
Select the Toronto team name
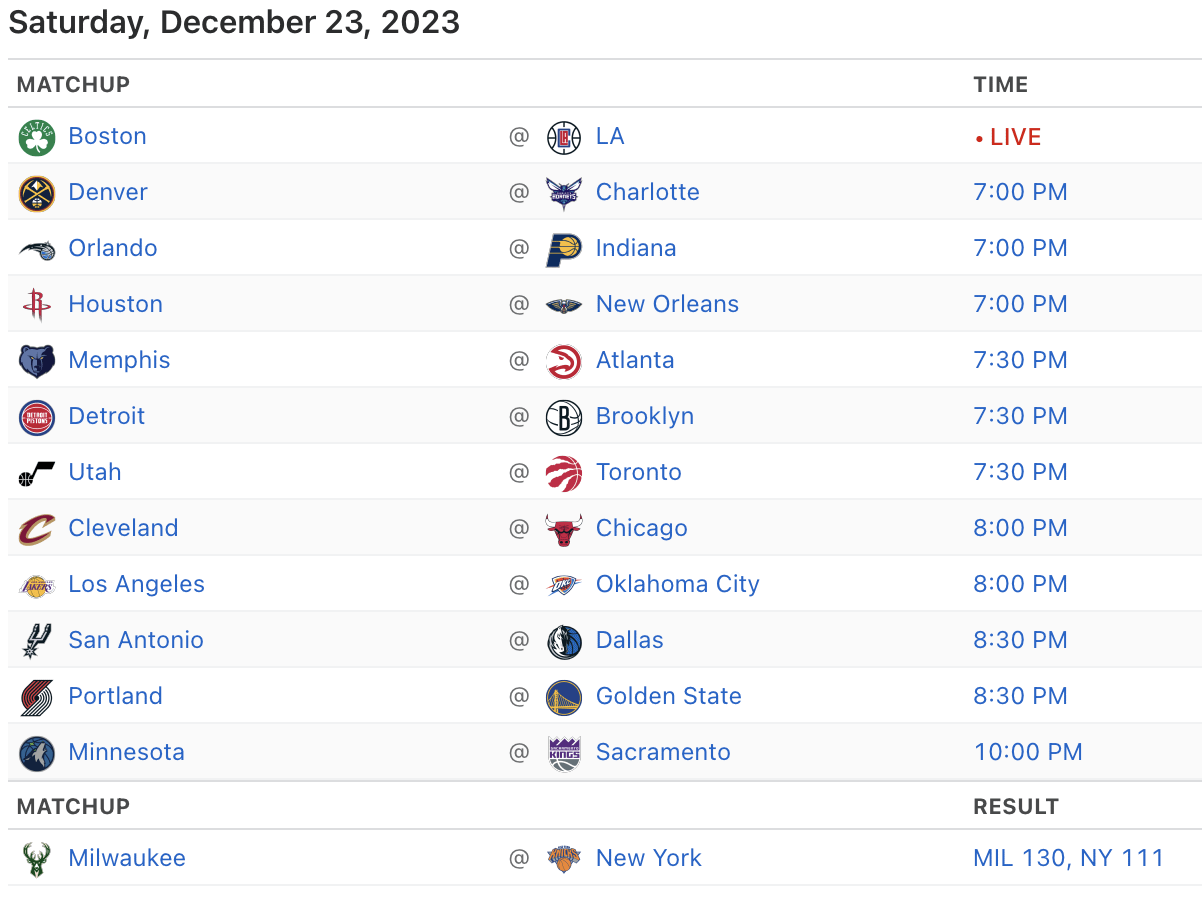pos(638,472)
